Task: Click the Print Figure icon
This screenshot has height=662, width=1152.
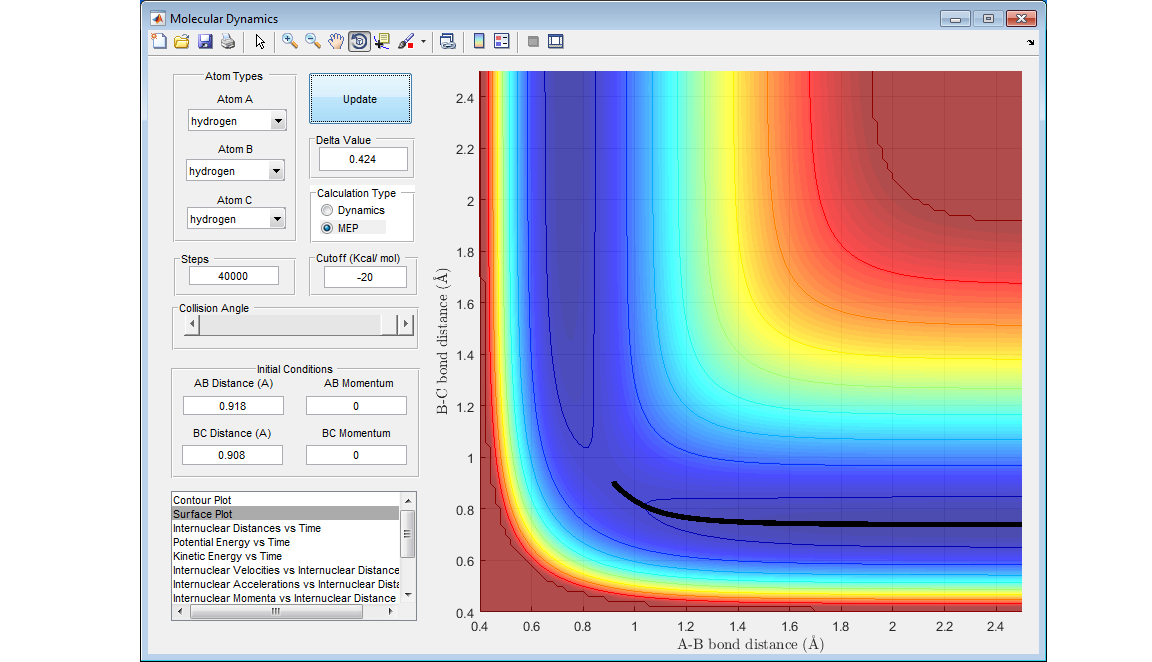Action: [x=228, y=41]
